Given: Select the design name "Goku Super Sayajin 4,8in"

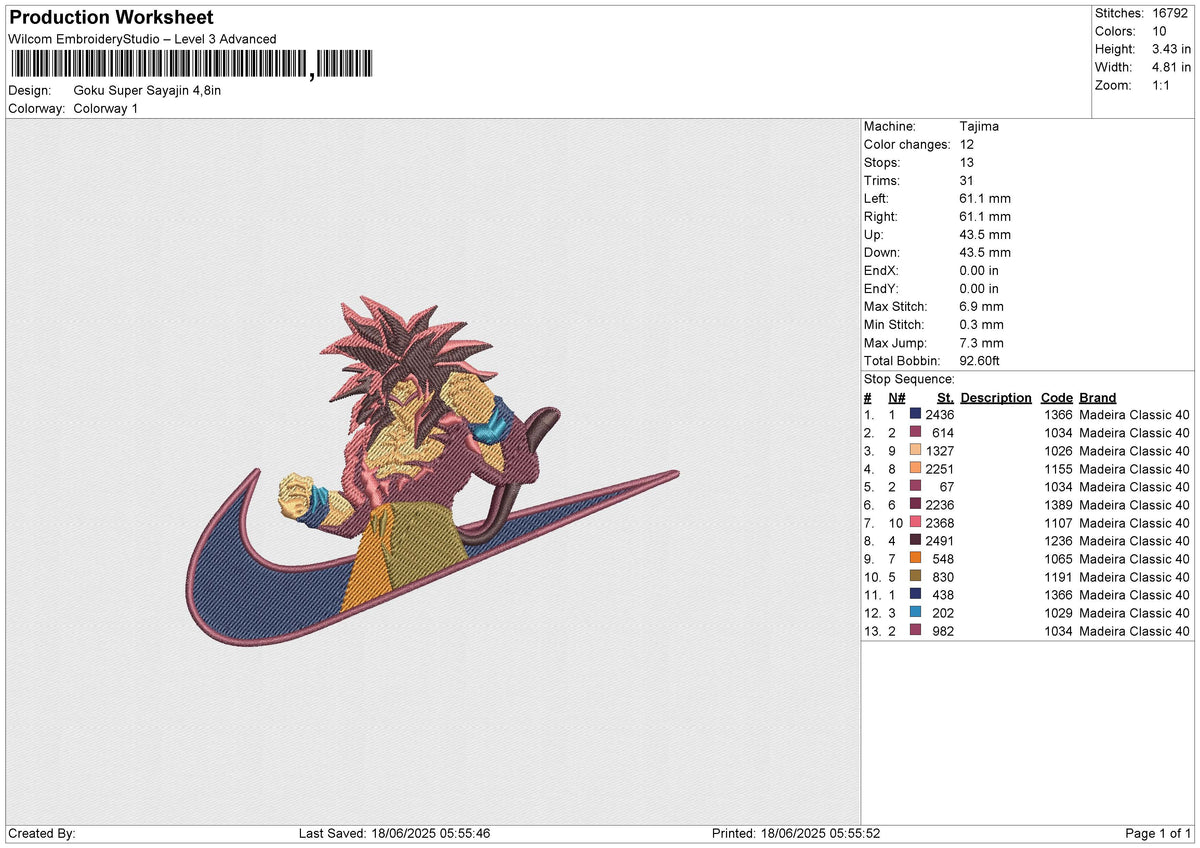Looking at the screenshot, I should [147, 90].
